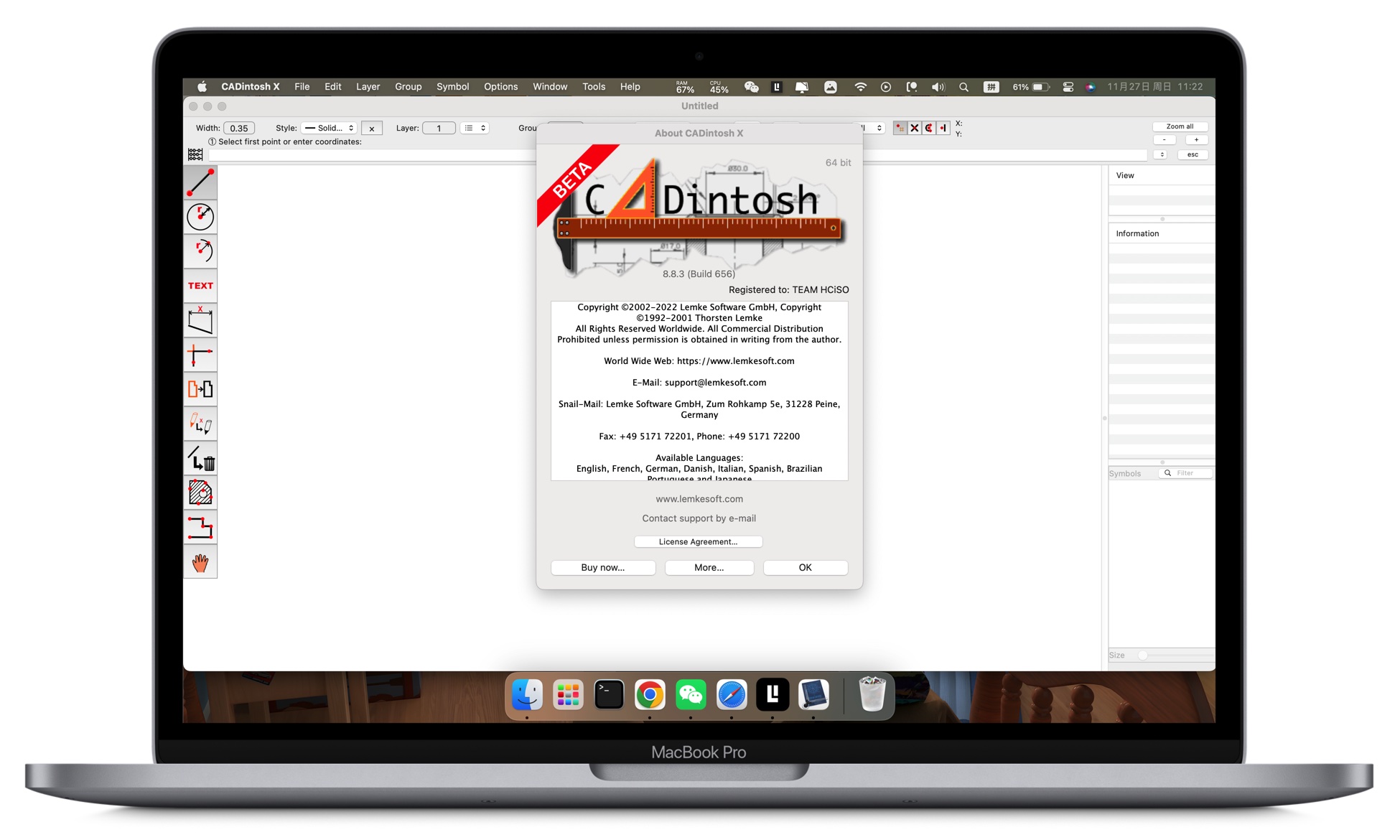Image resolution: width=1400 pixels, height=840 pixels.
Task: Toggle the arc/circle point snap mode
Action: tap(928, 128)
